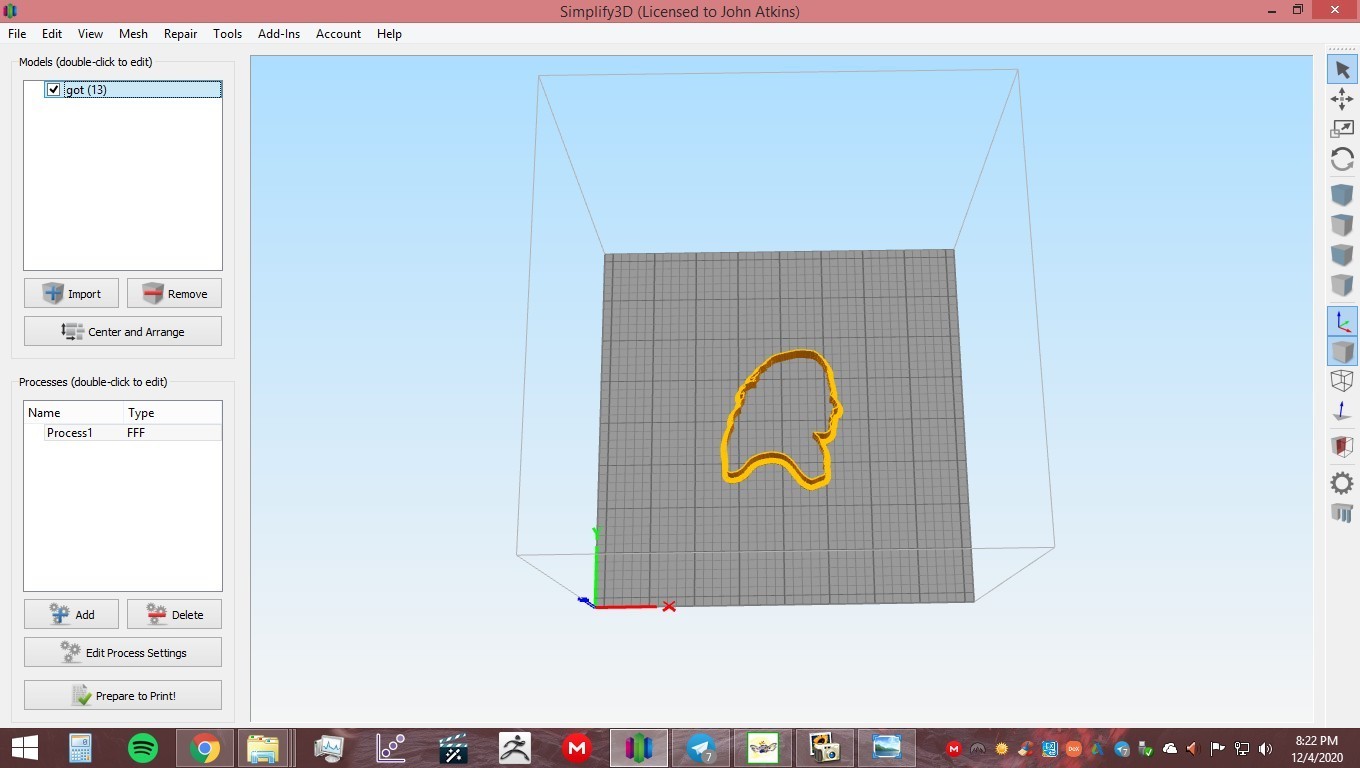Screen dimensions: 1360x768
Task: Click Prepare to Print!
Action: tap(123, 695)
